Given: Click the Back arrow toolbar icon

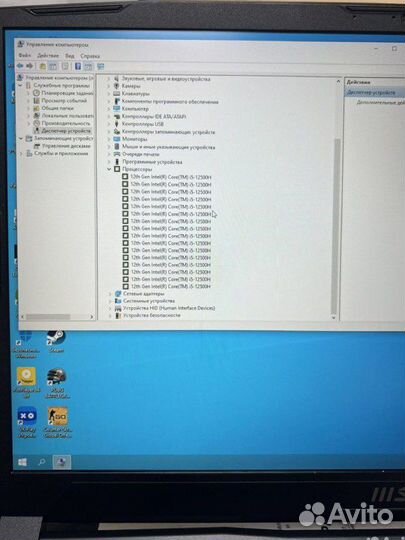Looking at the screenshot, I should pos(20,65).
